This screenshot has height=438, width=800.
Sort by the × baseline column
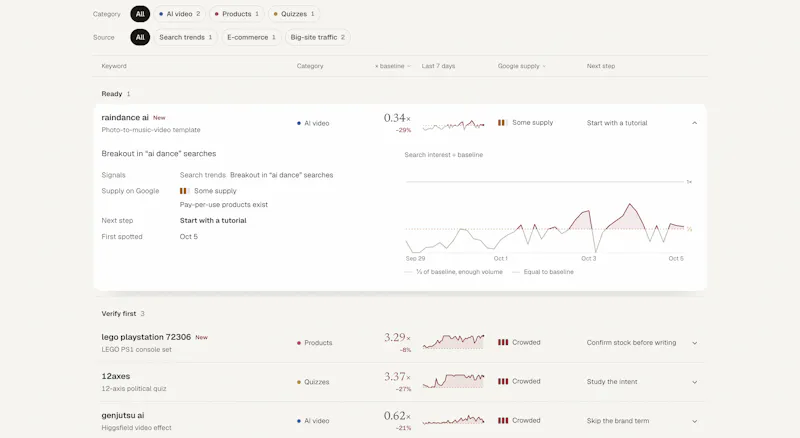(x=392, y=66)
